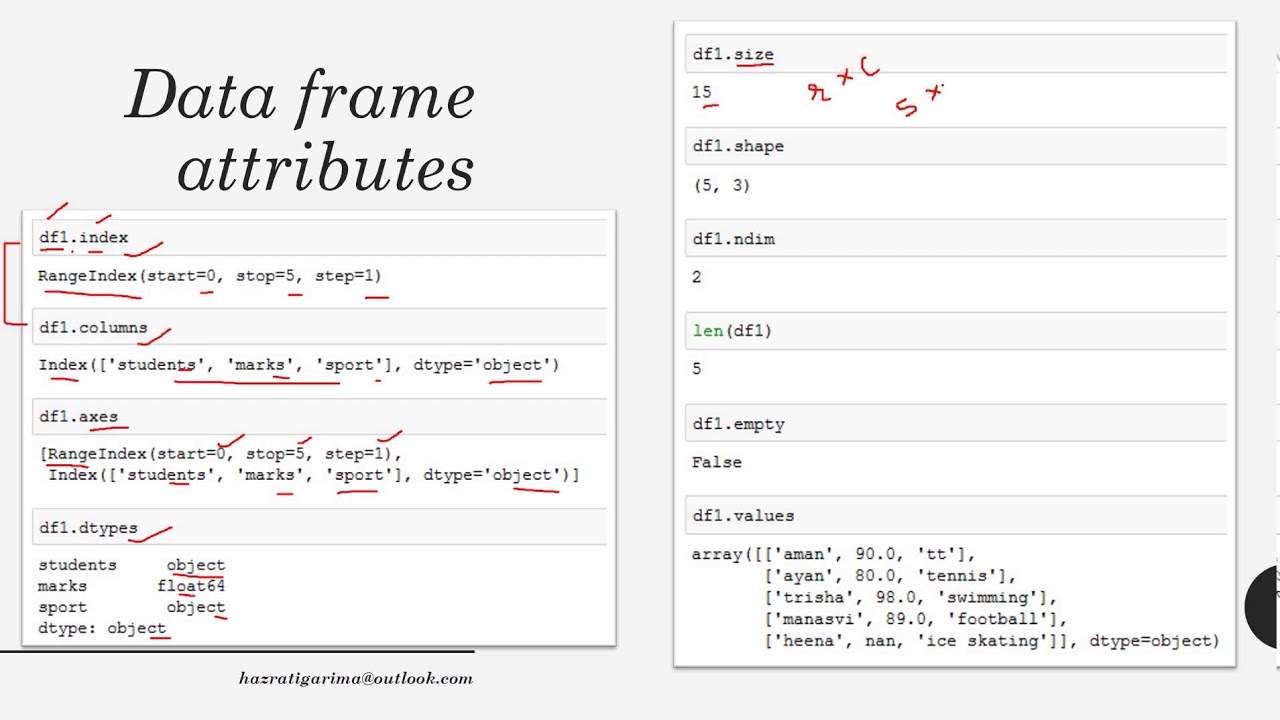1280x720 pixels.
Task: Select the df1.columns input cell
Action: [x=320, y=328]
